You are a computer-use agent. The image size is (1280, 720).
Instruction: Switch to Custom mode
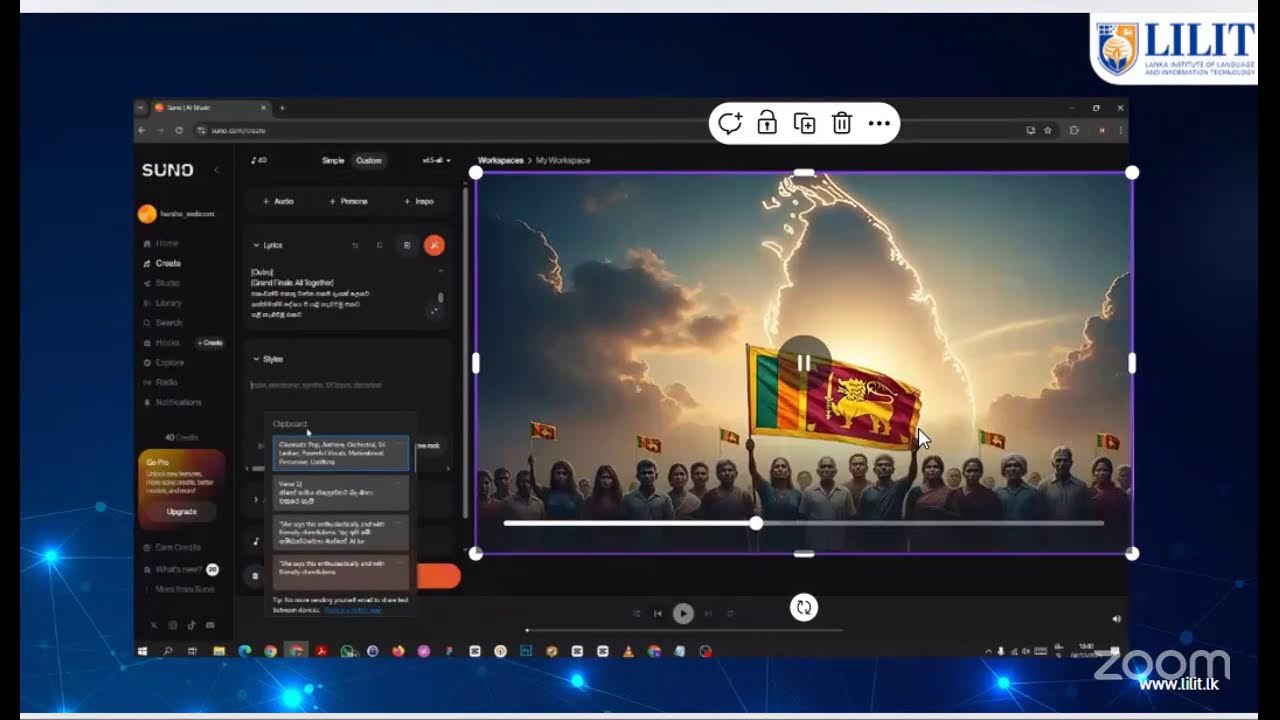pos(369,161)
